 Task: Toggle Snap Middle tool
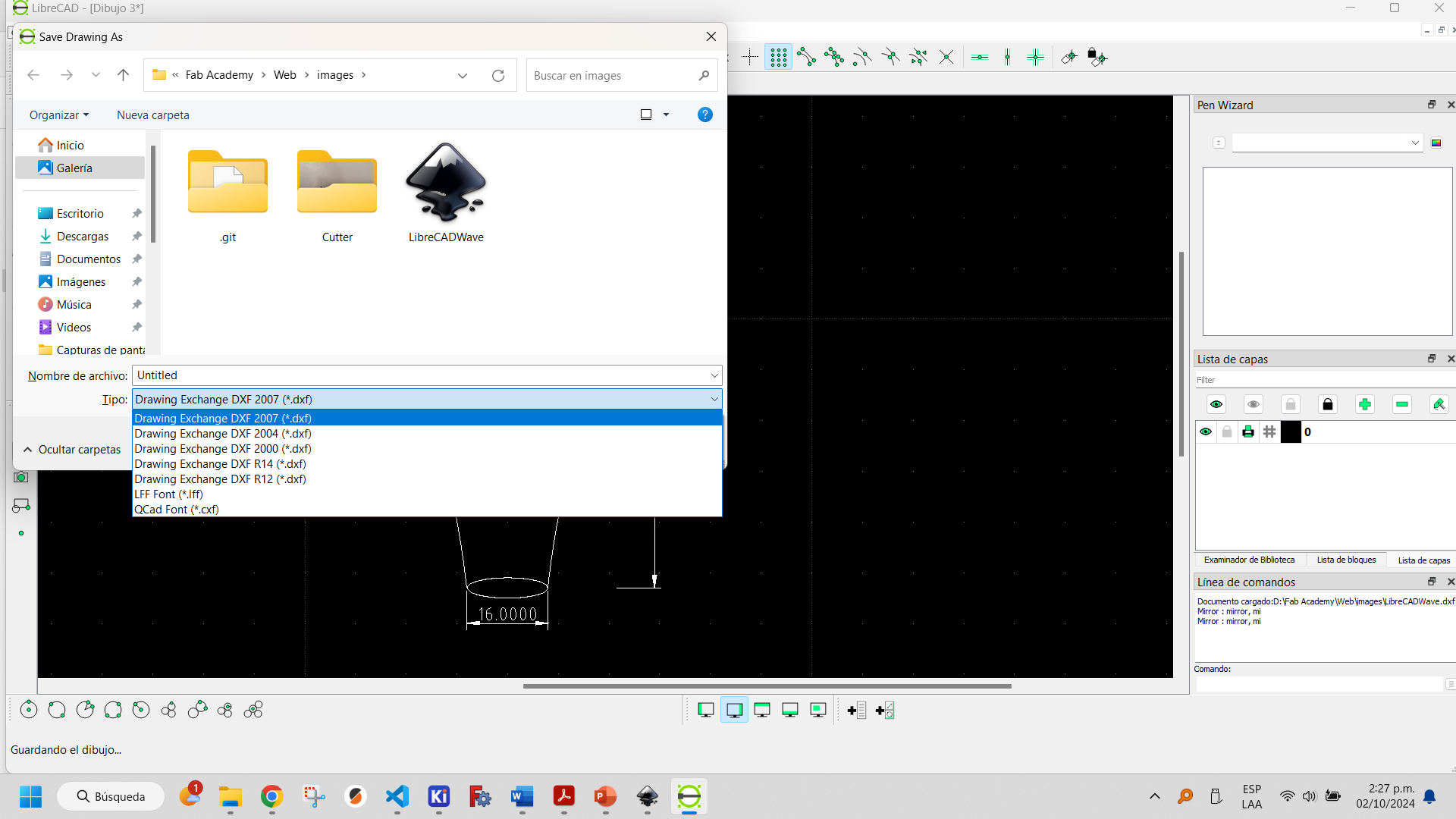point(890,57)
